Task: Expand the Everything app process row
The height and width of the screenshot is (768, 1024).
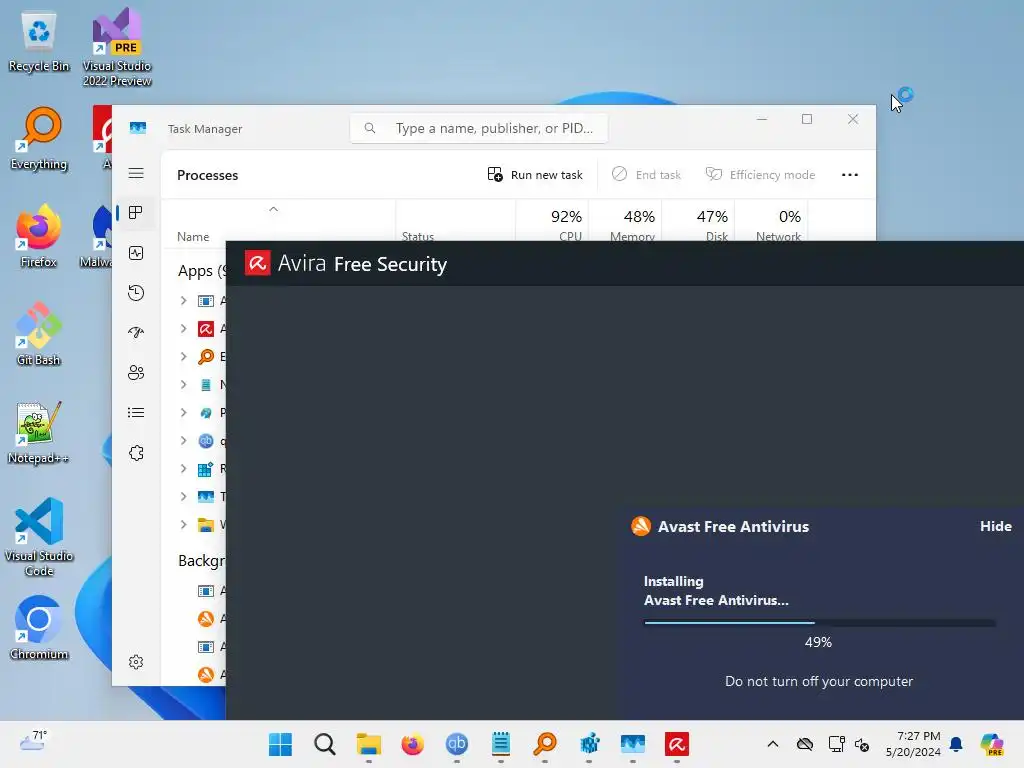Action: [184, 357]
